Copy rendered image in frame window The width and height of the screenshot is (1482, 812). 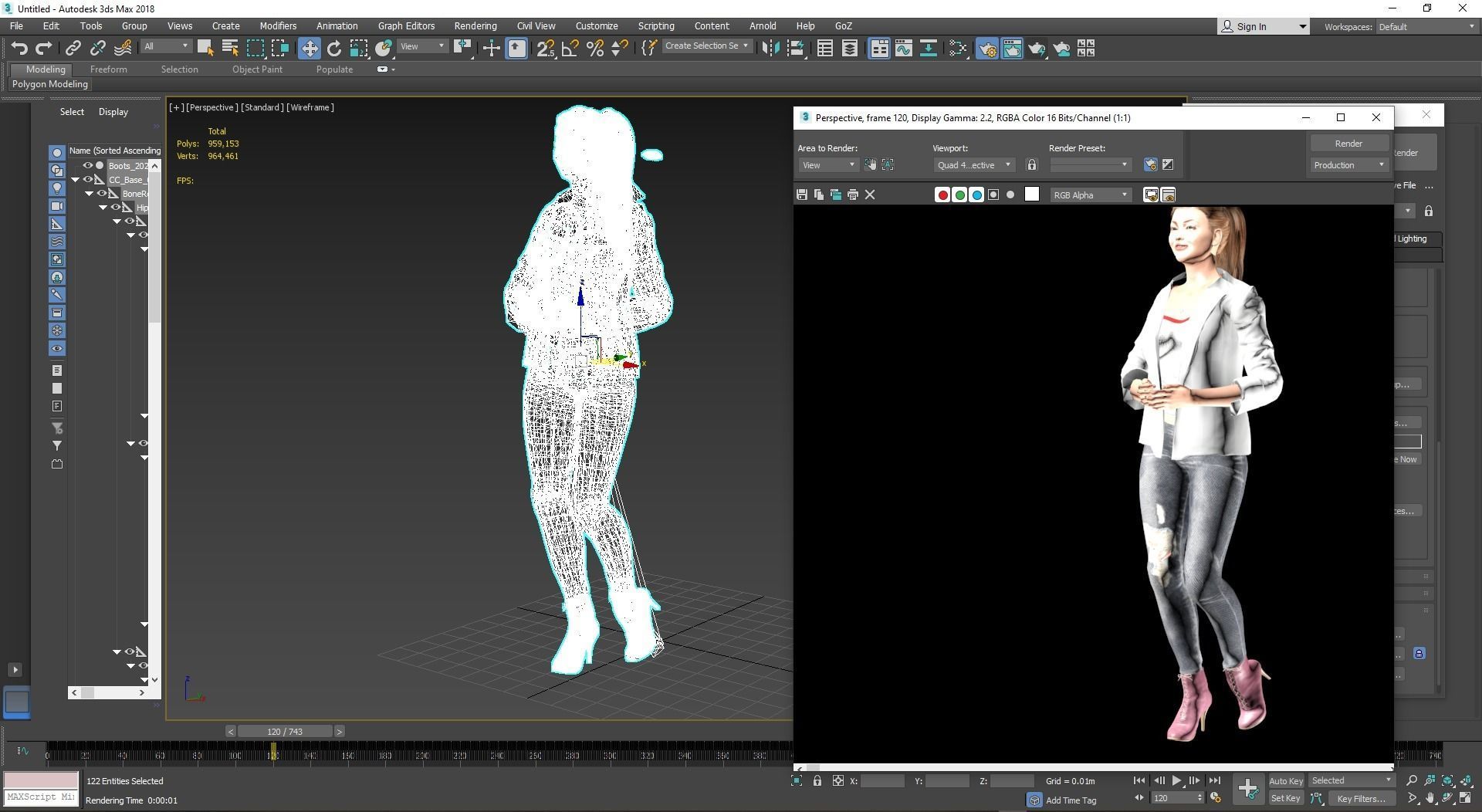[x=819, y=195]
